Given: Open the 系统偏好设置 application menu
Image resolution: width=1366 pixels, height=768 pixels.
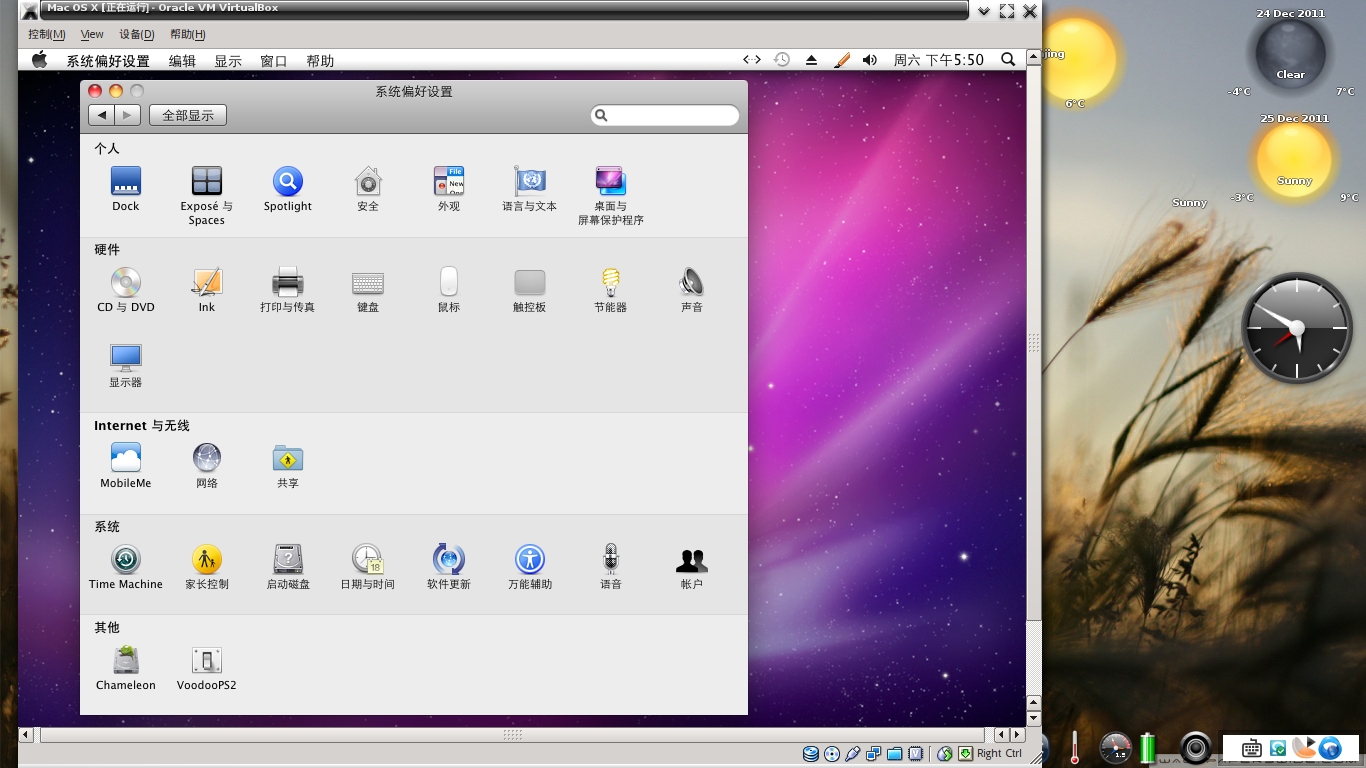Looking at the screenshot, I should 108,61.
